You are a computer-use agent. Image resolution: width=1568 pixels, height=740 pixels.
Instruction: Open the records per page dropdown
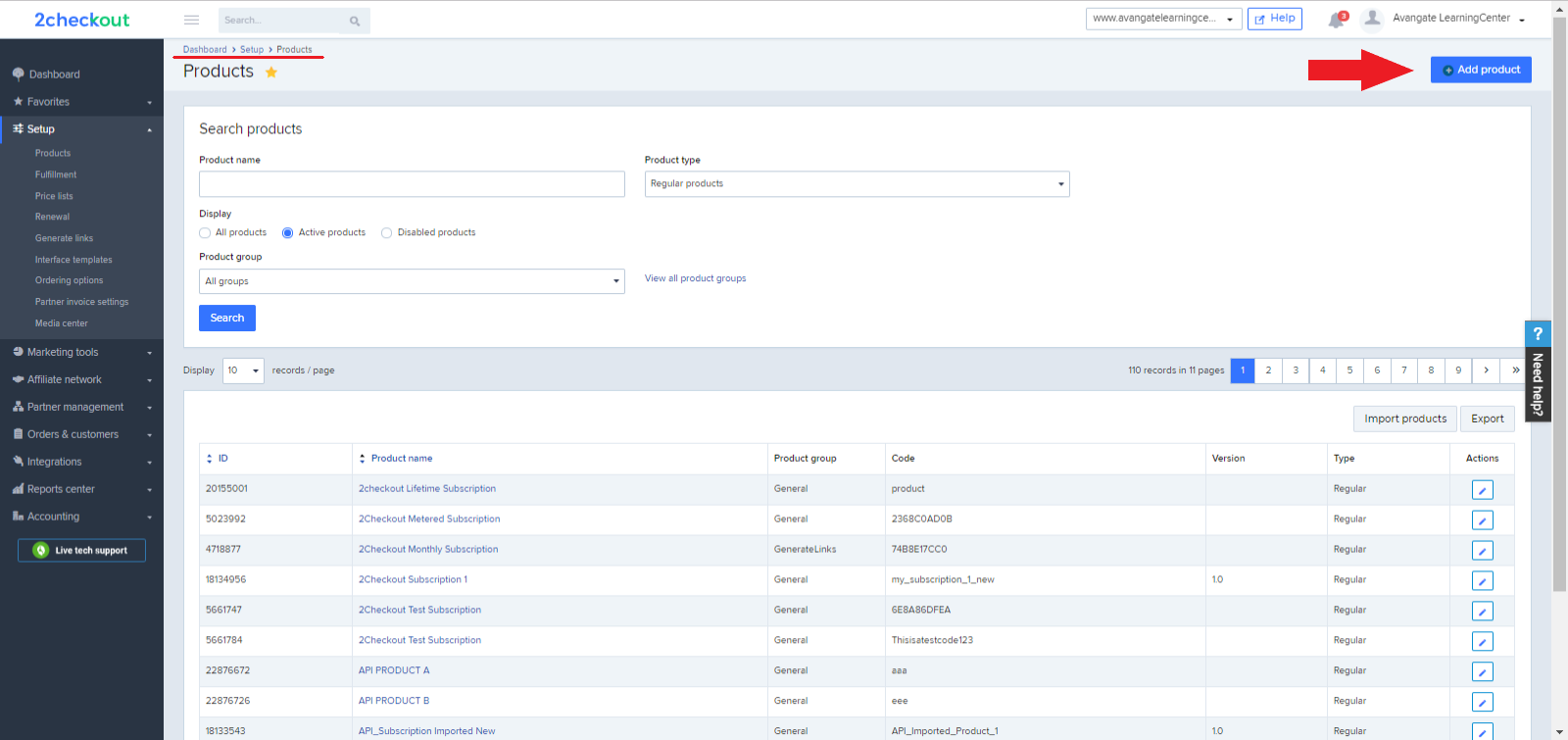click(x=243, y=370)
